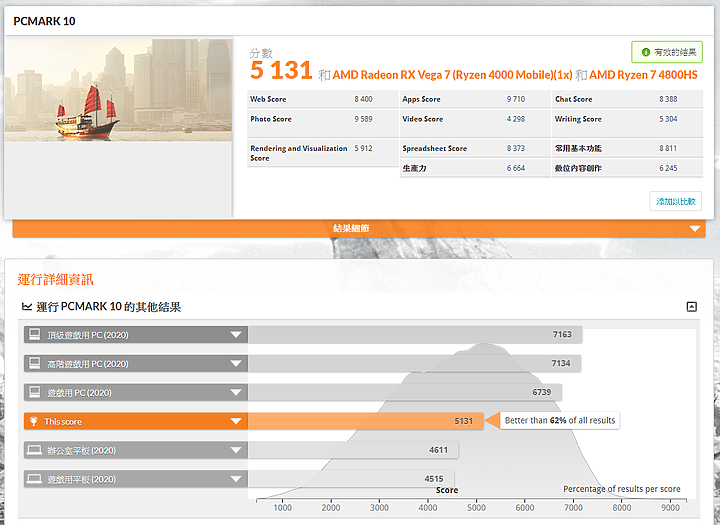
Task: Click the desktop PC icon in 頂級遊戲用 PC (2020) row
Action: click(x=34, y=334)
